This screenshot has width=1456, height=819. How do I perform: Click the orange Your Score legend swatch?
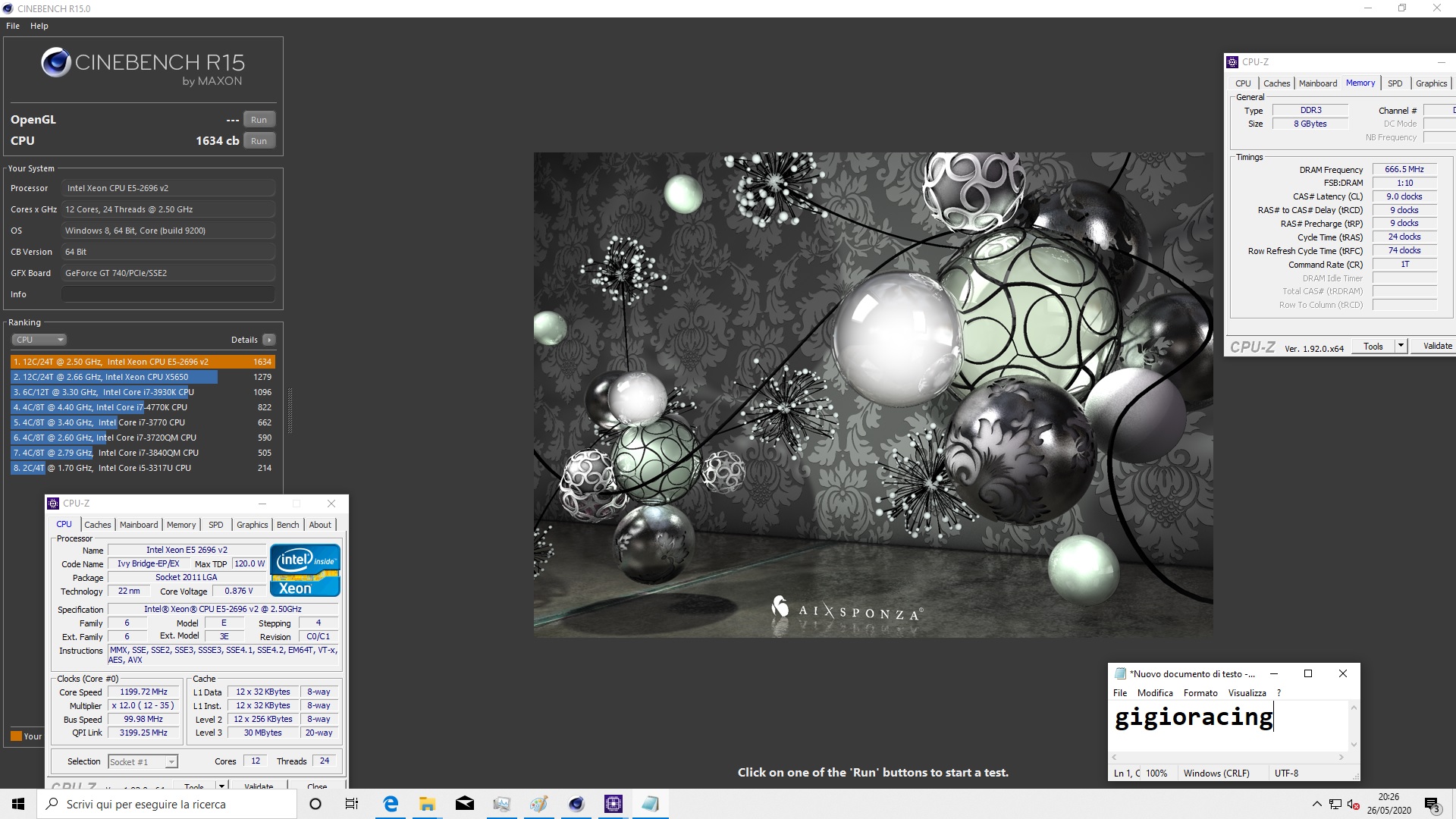click(16, 736)
